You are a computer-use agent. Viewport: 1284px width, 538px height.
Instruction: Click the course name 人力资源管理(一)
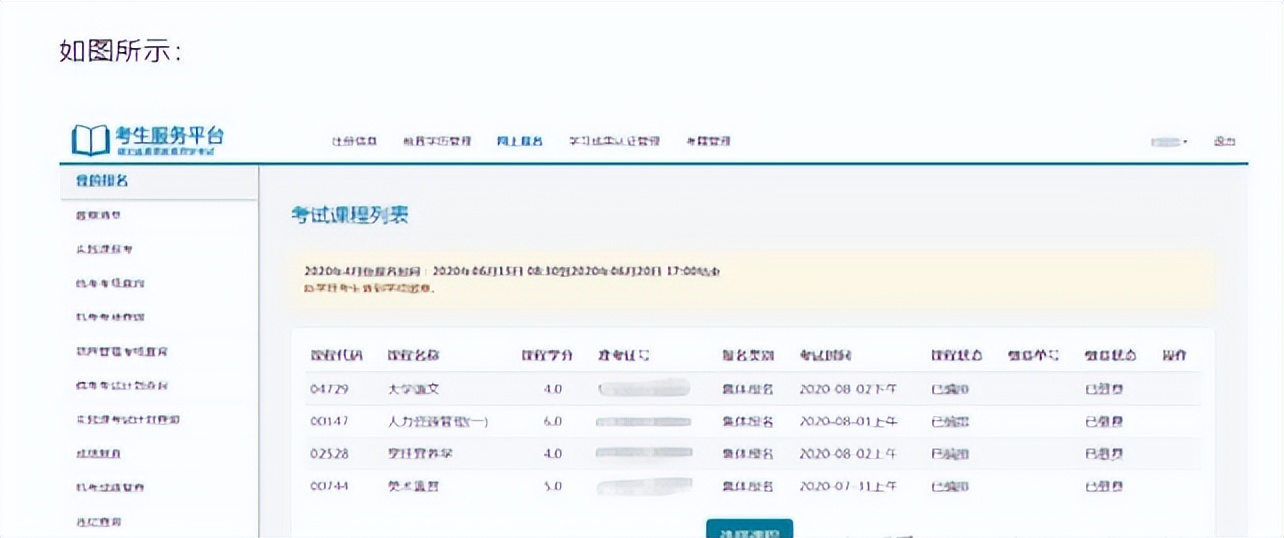pos(437,421)
